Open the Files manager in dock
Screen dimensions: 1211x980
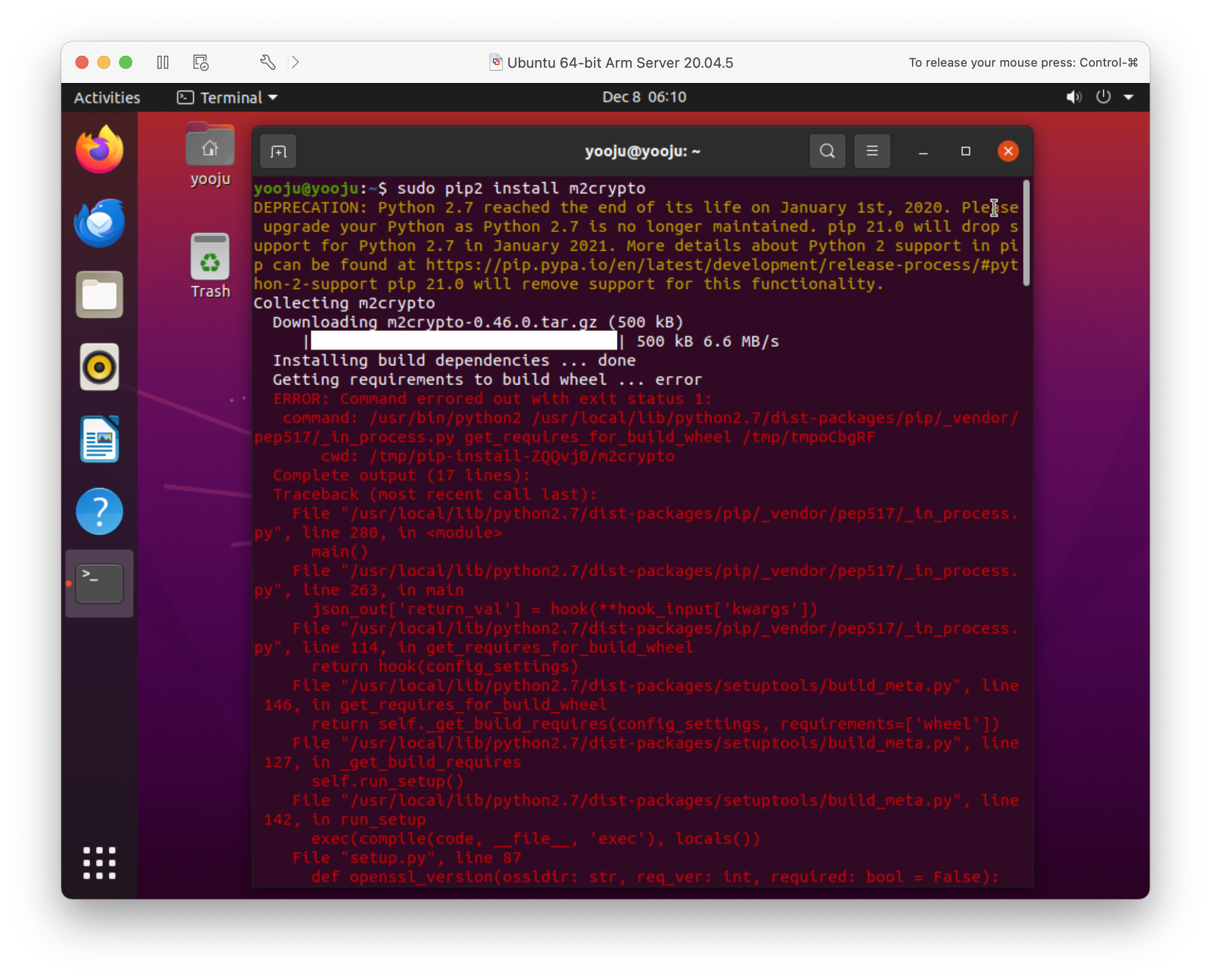coord(99,294)
